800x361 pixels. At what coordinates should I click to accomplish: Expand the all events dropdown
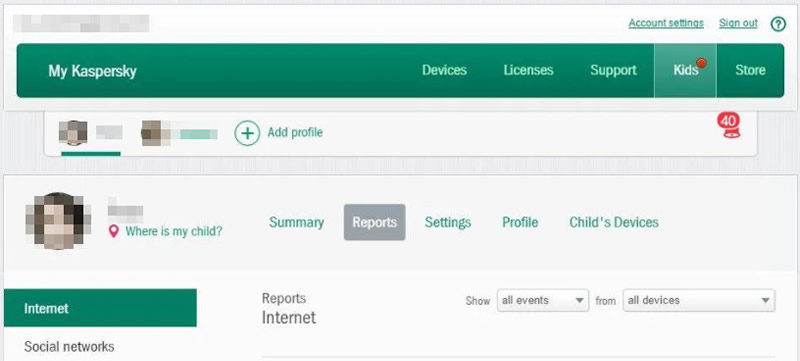543,300
